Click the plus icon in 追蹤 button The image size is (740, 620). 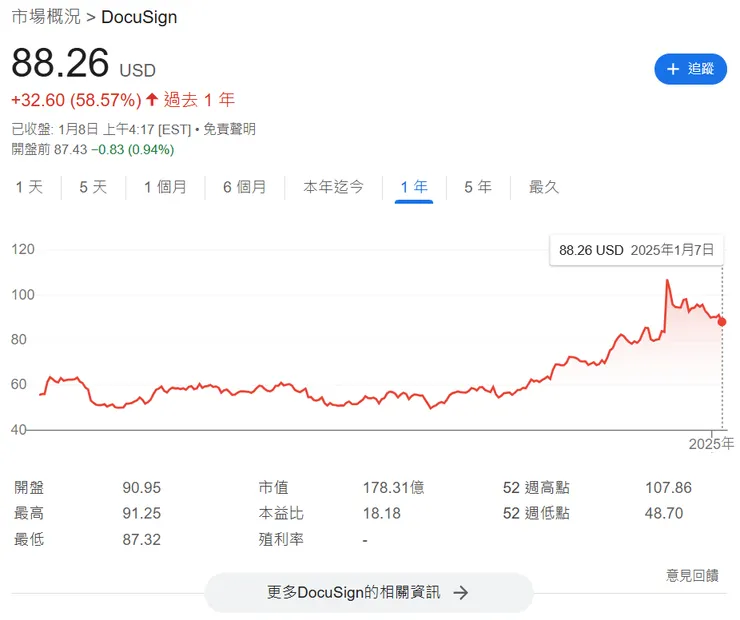[673, 69]
